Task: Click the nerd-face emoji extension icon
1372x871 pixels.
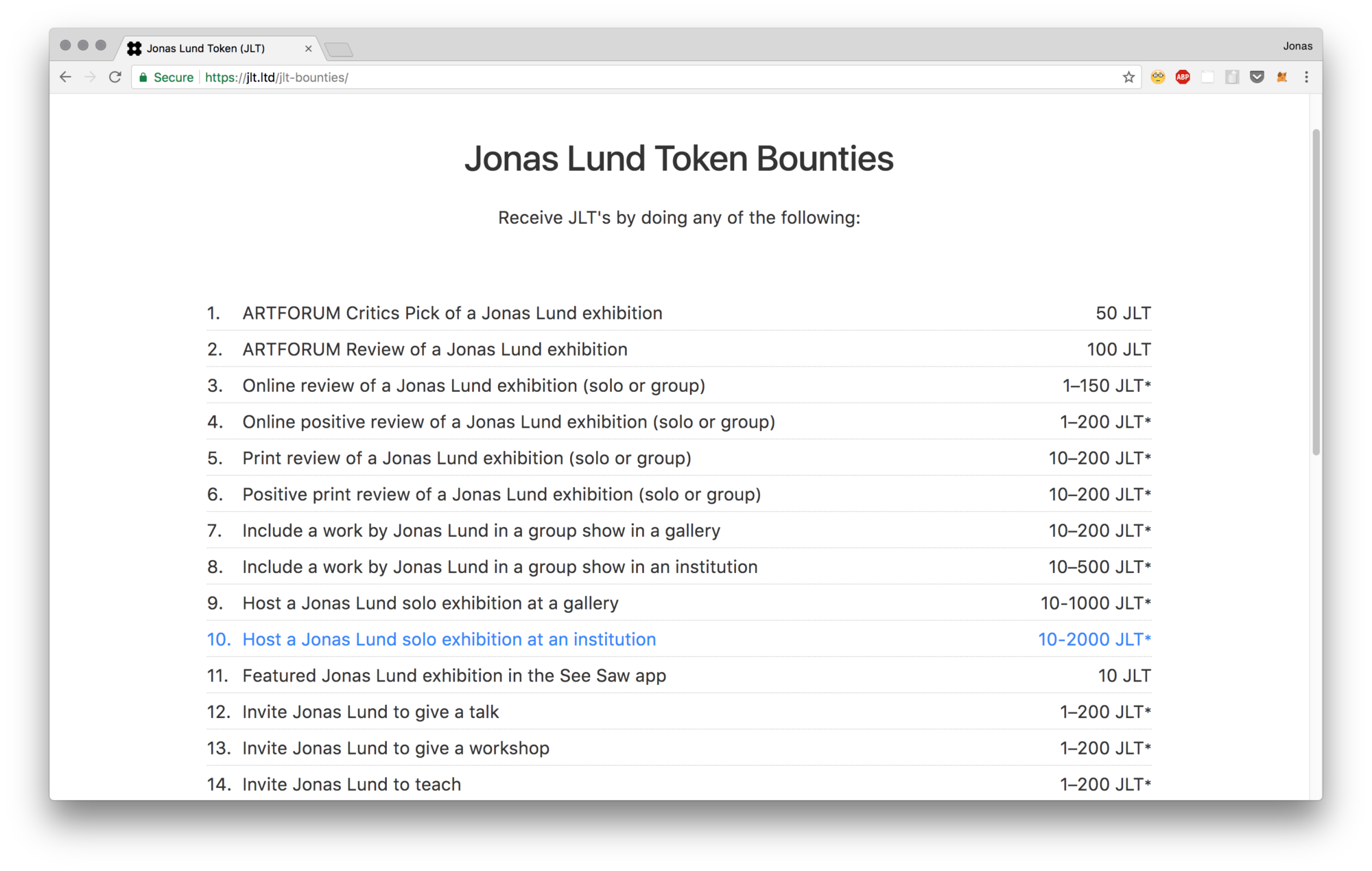Action: pos(1158,78)
